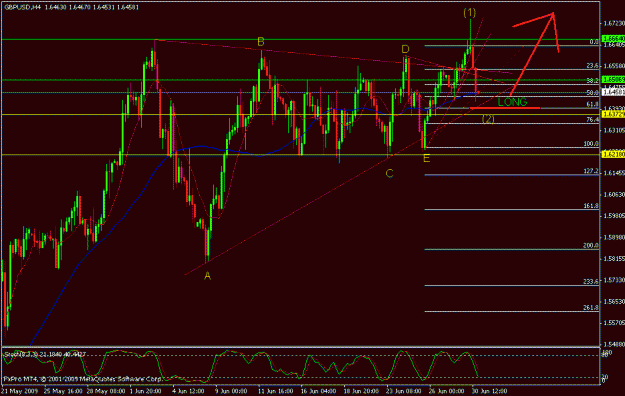Select the wave label "E"
Screen dimensions: 625x396
[x=426, y=158]
